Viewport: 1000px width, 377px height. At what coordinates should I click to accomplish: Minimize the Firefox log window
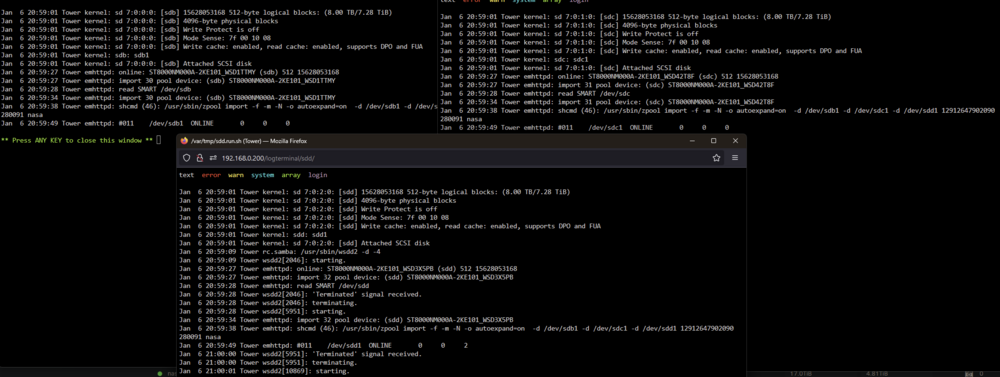pyautogui.click(x=691, y=141)
